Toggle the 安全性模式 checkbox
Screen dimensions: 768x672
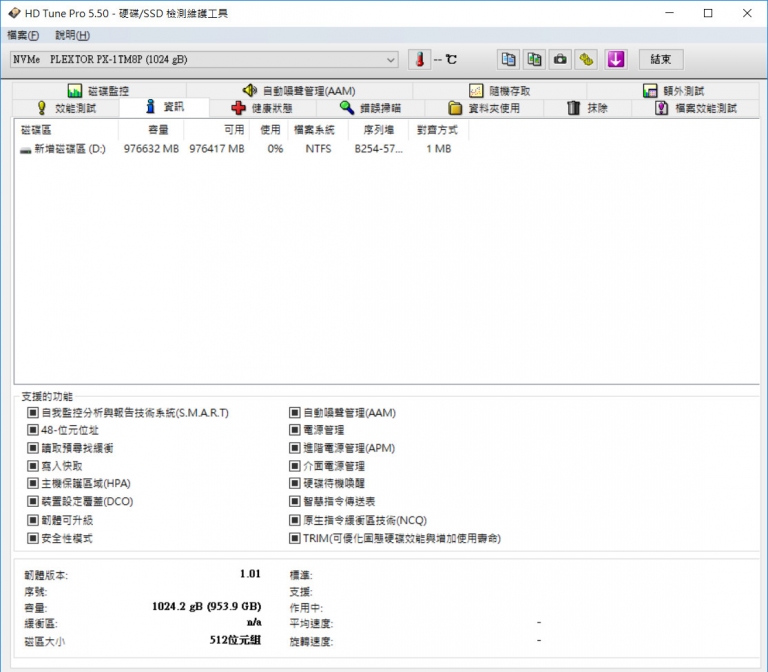click(x=33, y=538)
